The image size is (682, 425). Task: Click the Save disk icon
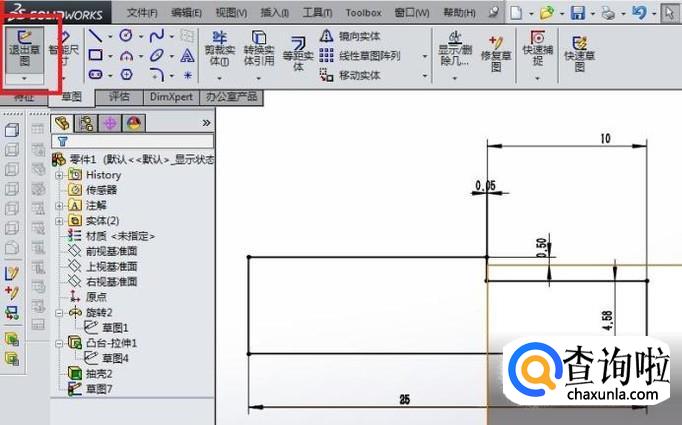pos(578,13)
